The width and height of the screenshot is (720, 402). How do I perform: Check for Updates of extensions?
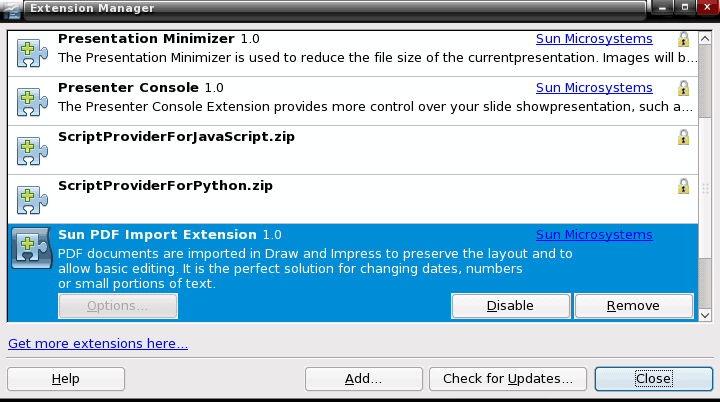[x=508, y=379]
